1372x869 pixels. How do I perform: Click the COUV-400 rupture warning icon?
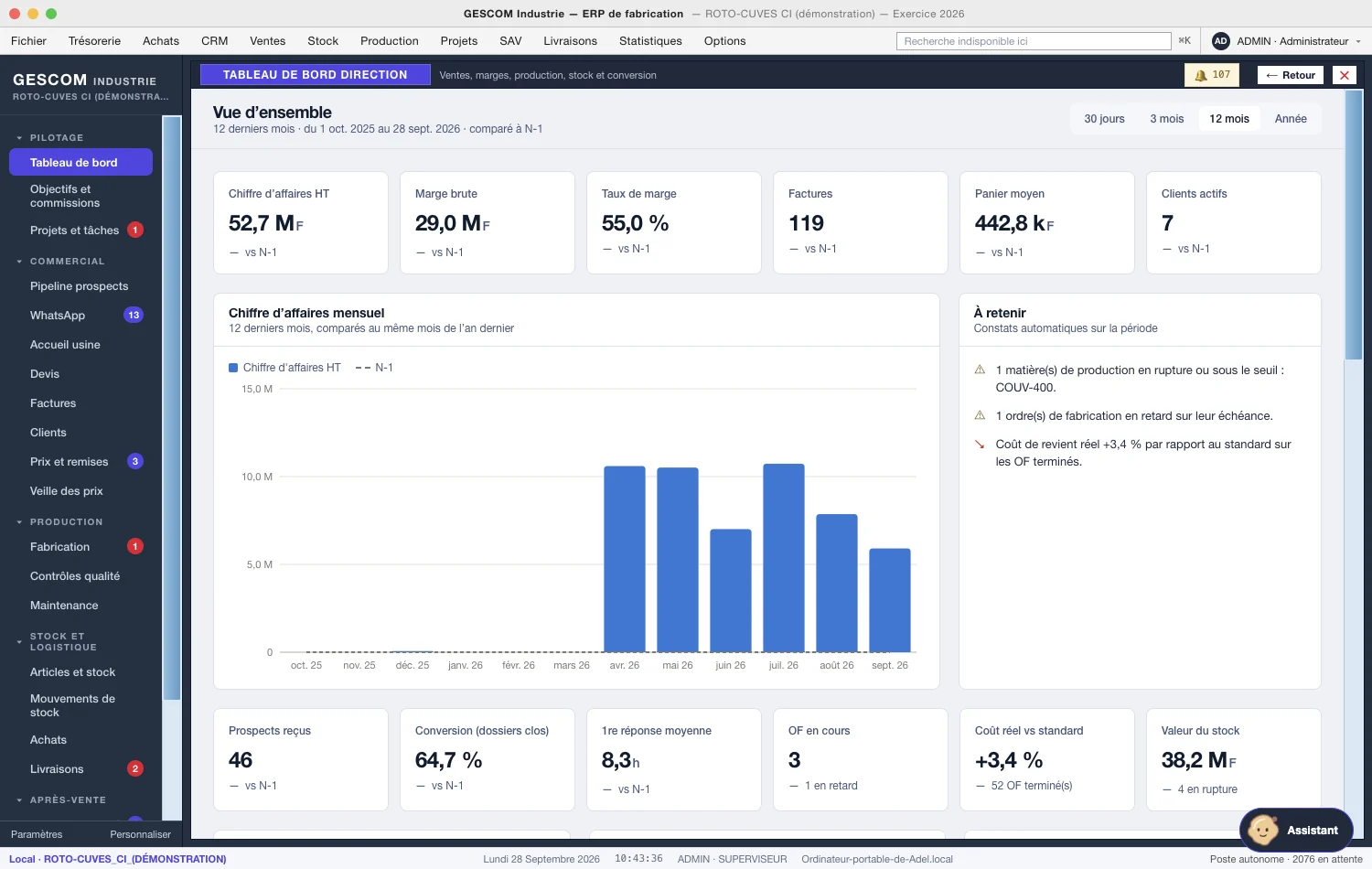980,370
